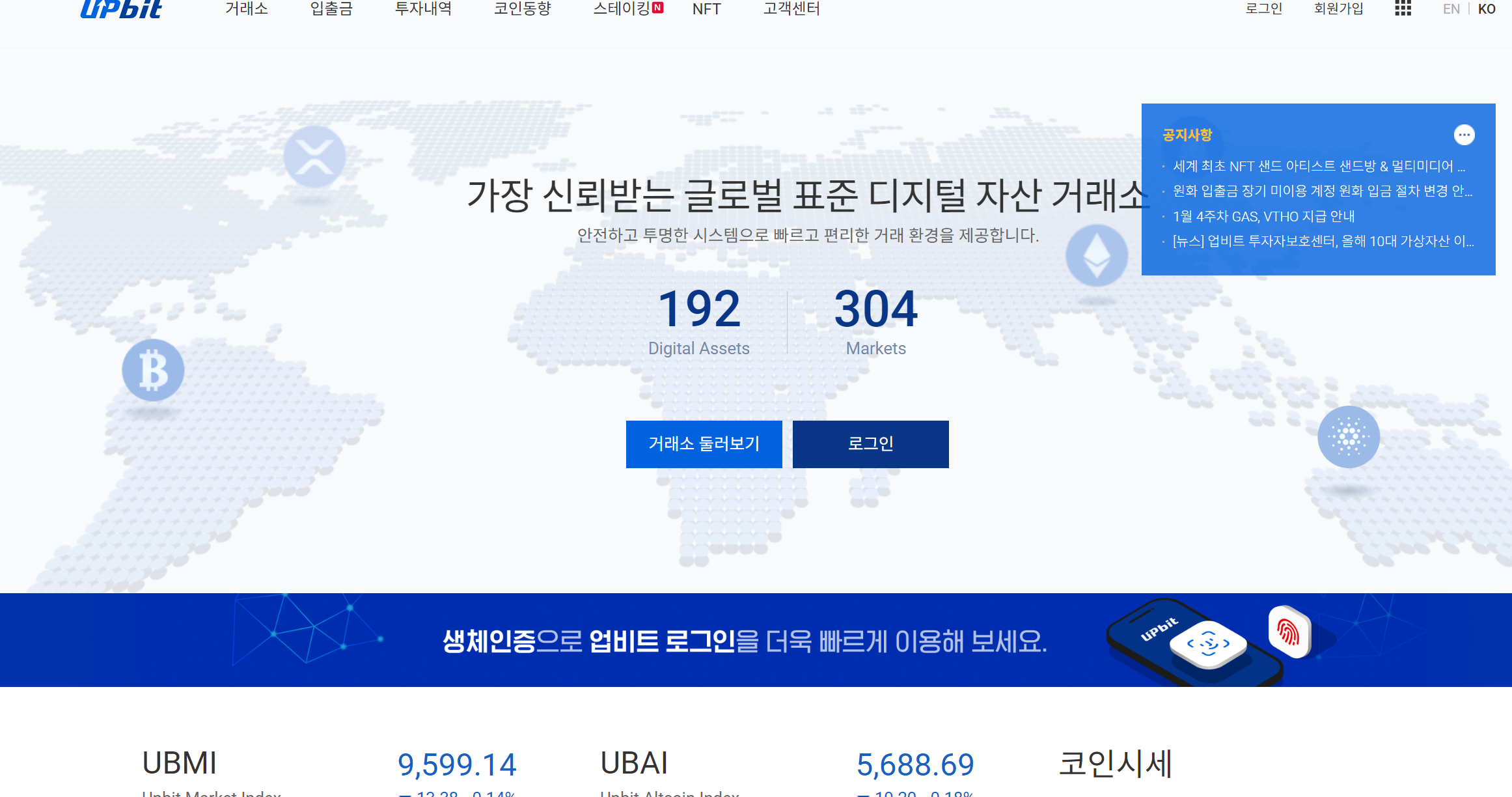Click the dark 로그인 button
This screenshot has width=1512, height=797.
tap(870, 444)
